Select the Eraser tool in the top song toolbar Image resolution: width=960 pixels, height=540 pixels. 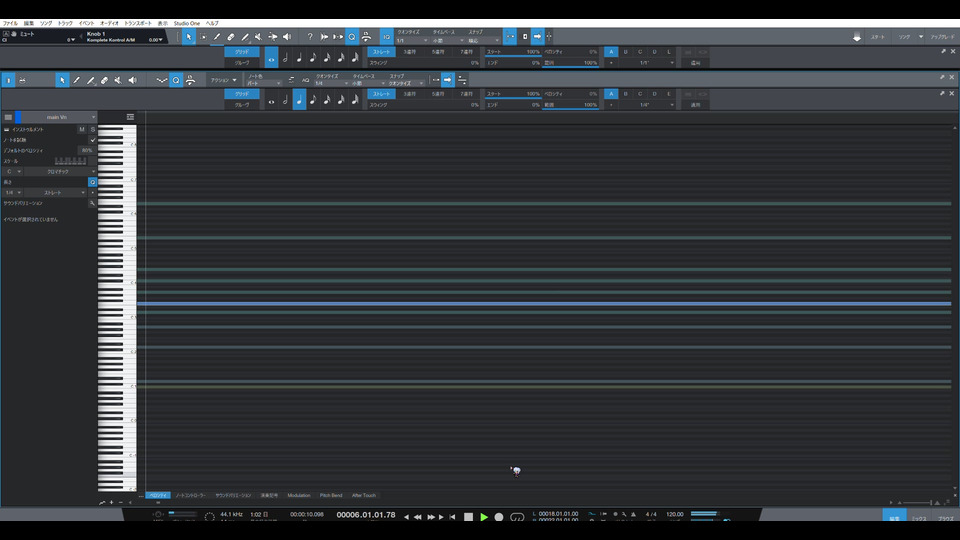coord(231,37)
